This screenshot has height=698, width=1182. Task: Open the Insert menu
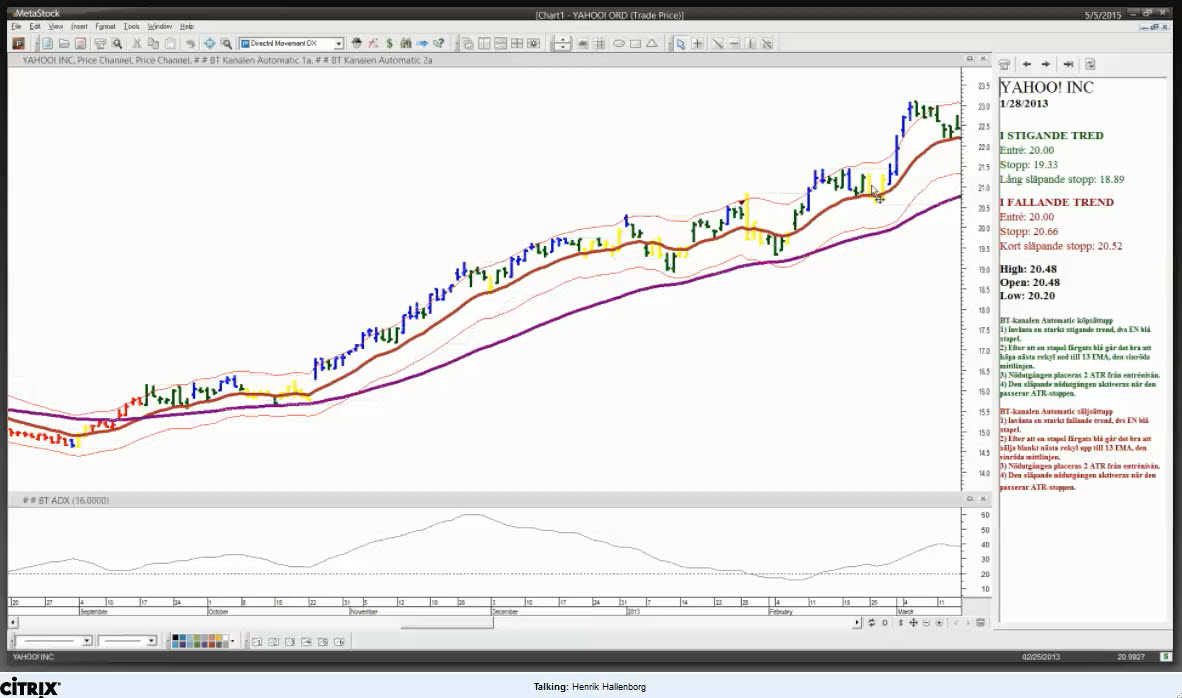pos(79,26)
